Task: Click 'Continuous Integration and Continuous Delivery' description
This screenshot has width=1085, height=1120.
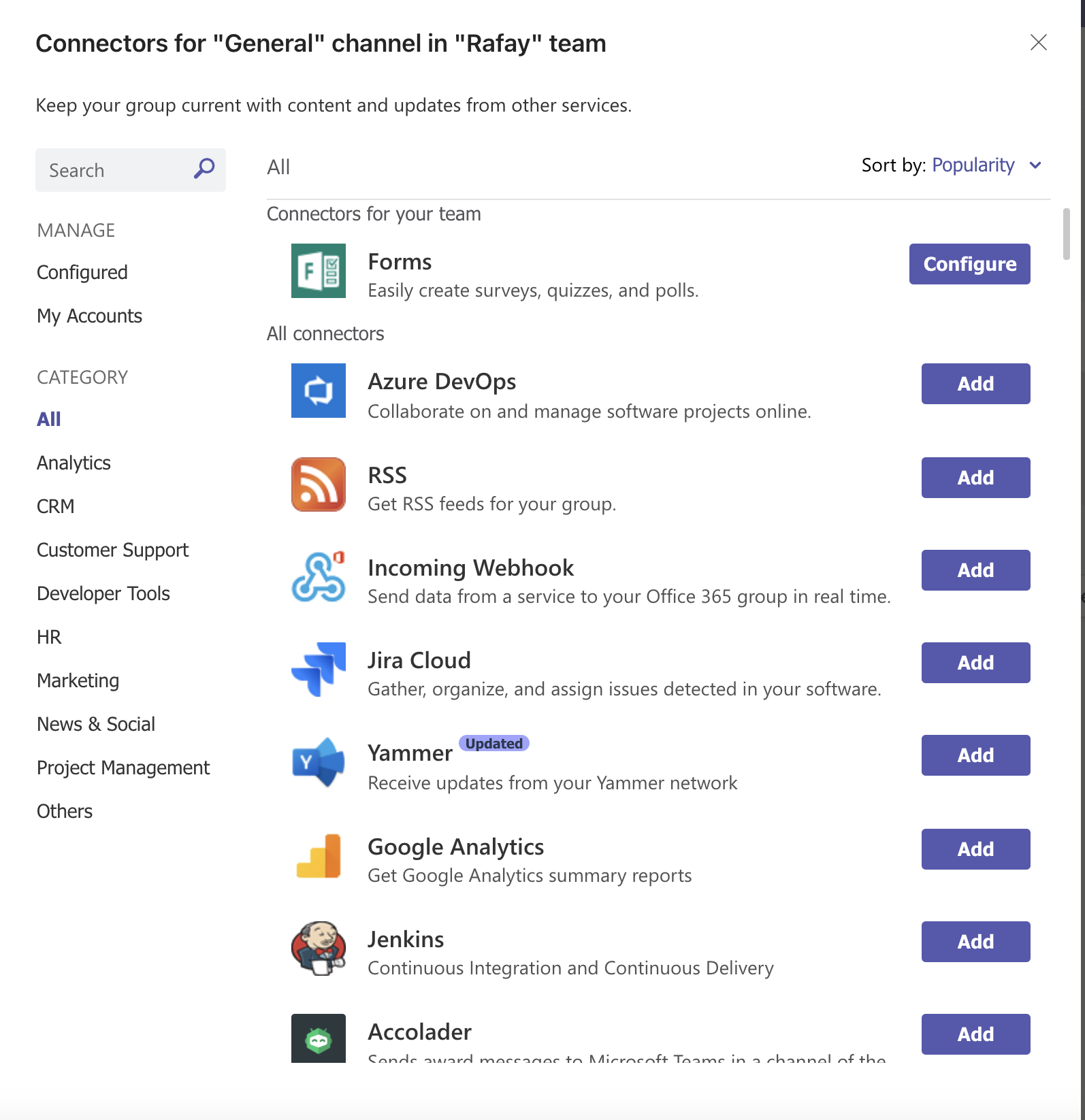Action: click(571, 968)
